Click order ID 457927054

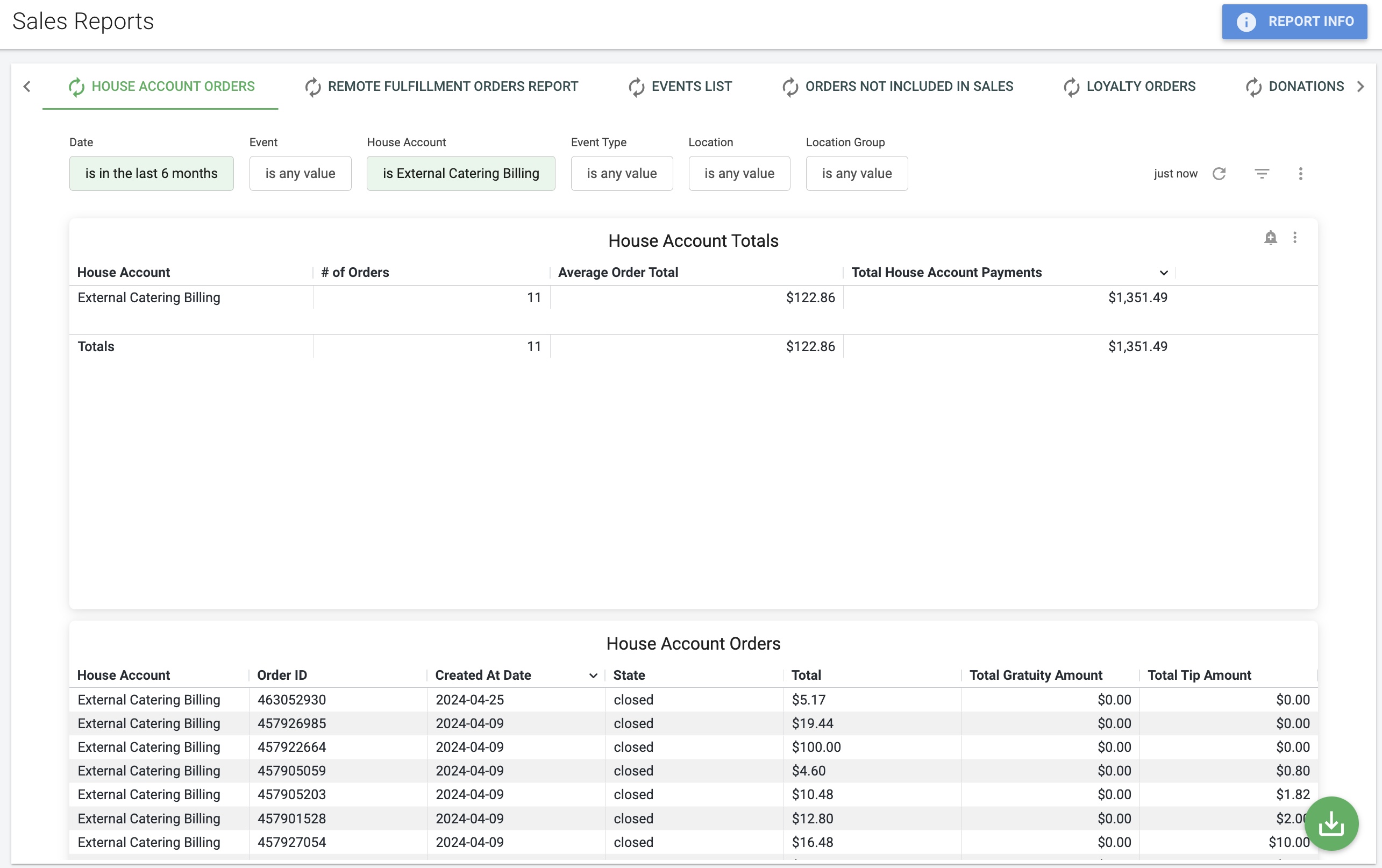point(291,843)
